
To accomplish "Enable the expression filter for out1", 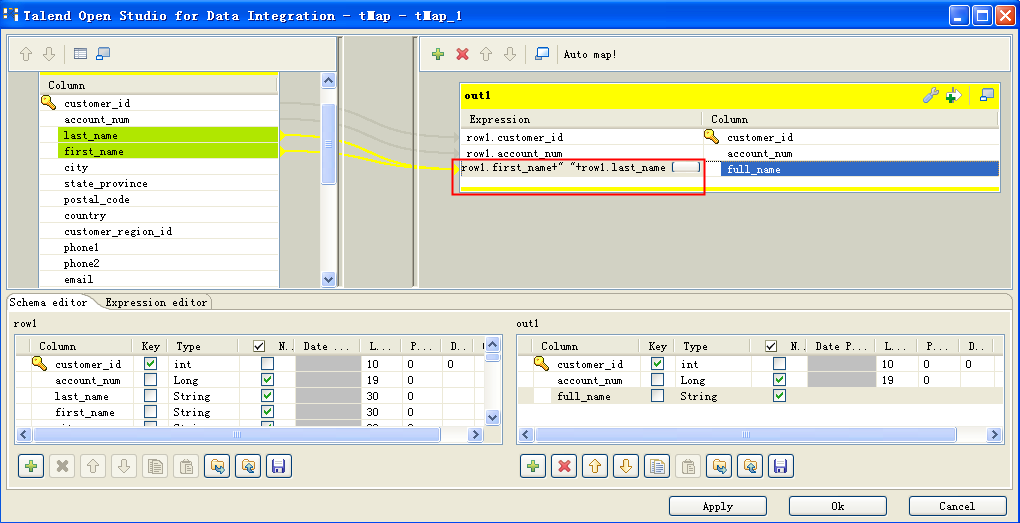I will pyautogui.click(x=953, y=95).
